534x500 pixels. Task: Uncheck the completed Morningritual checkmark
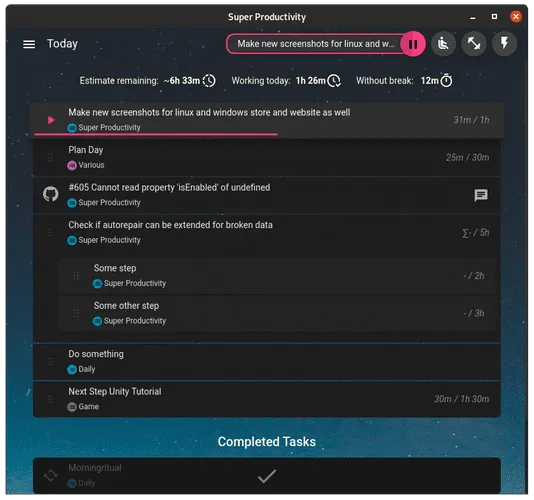(267, 476)
